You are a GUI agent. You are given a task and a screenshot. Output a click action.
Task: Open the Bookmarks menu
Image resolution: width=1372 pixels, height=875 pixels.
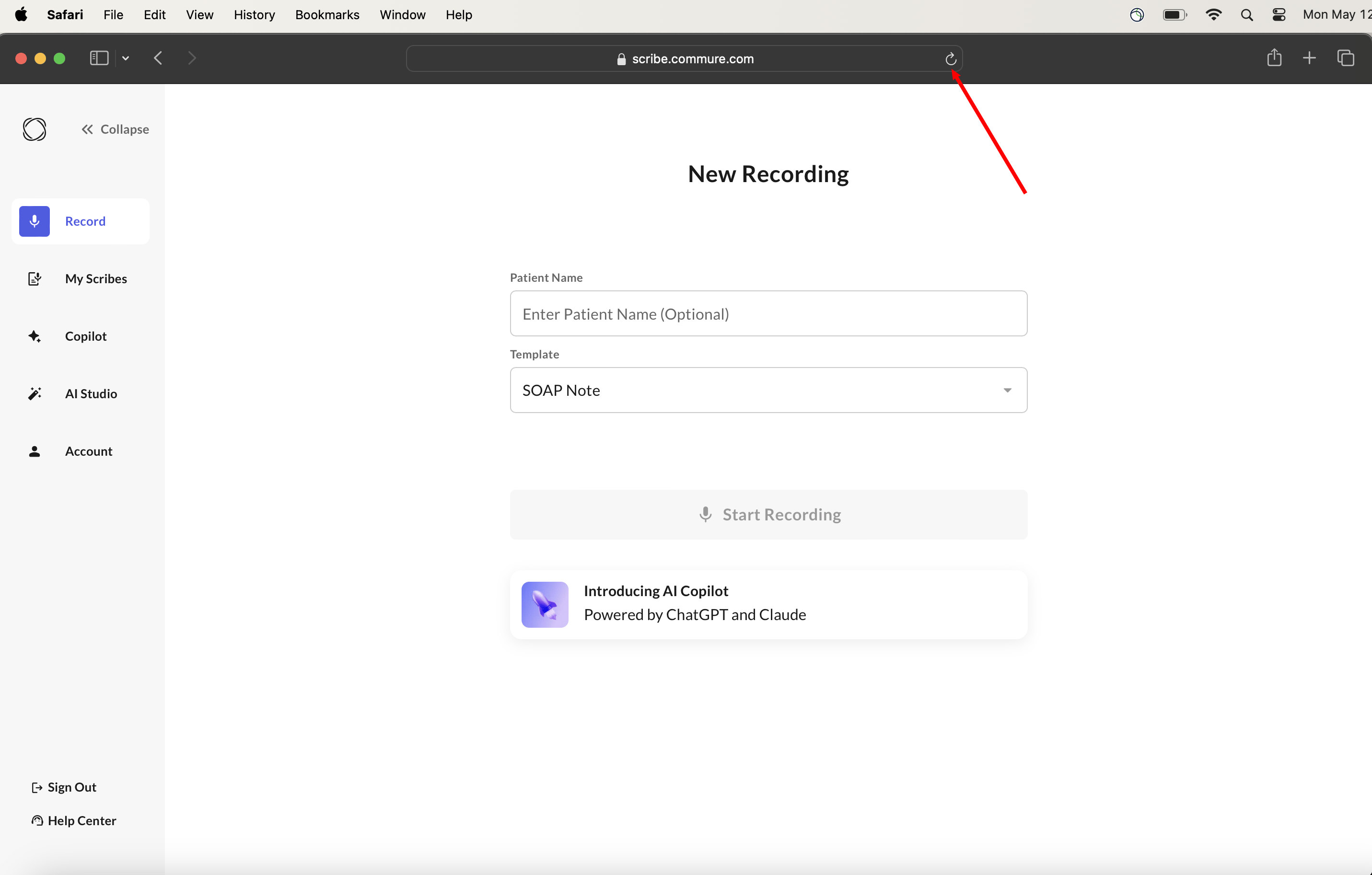327,15
